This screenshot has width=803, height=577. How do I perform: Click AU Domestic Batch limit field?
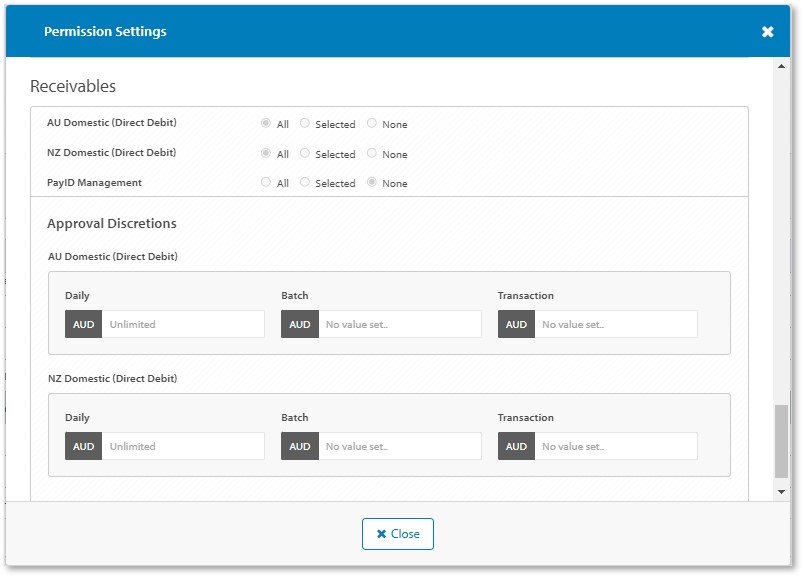(x=399, y=324)
